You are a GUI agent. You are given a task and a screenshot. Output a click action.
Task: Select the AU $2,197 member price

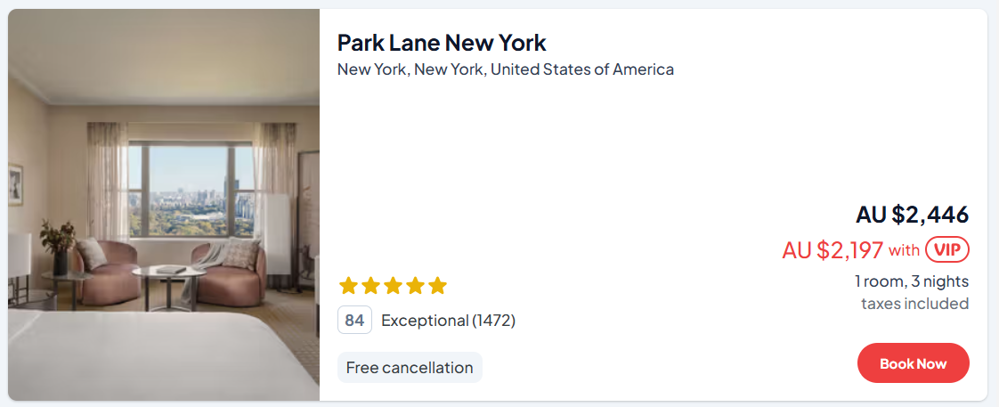point(832,250)
